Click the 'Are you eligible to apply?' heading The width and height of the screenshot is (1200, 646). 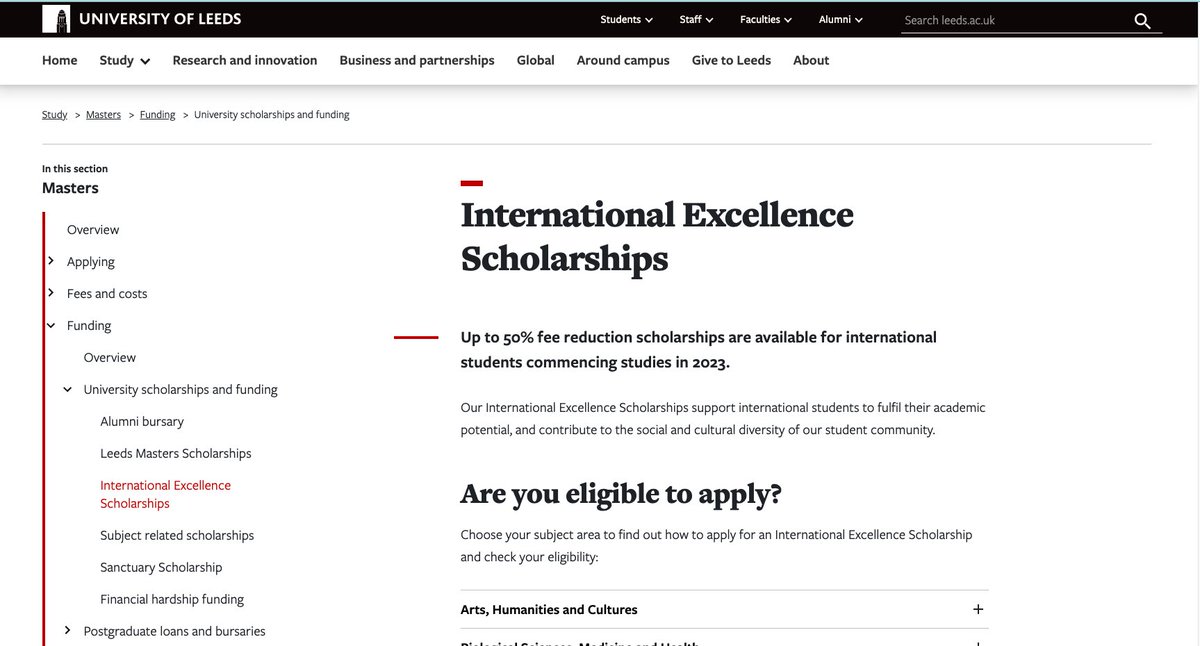tap(621, 494)
